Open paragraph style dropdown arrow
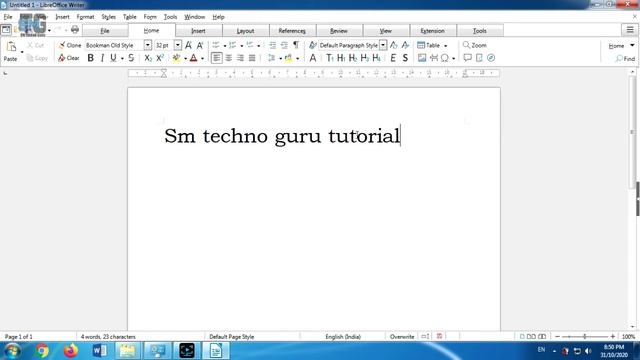Image resolution: width=640 pixels, height=360 pixels. [x=383, y=45]
